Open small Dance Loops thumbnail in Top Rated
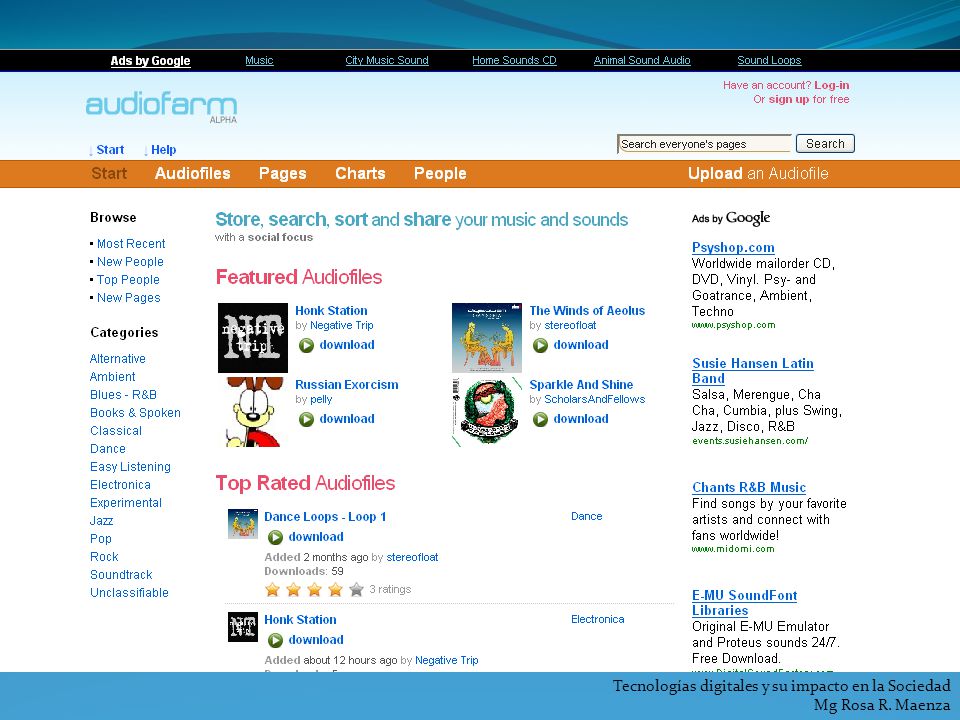Image resolution: width=960 pixels, height=720 pixels. tap(243, 524)
